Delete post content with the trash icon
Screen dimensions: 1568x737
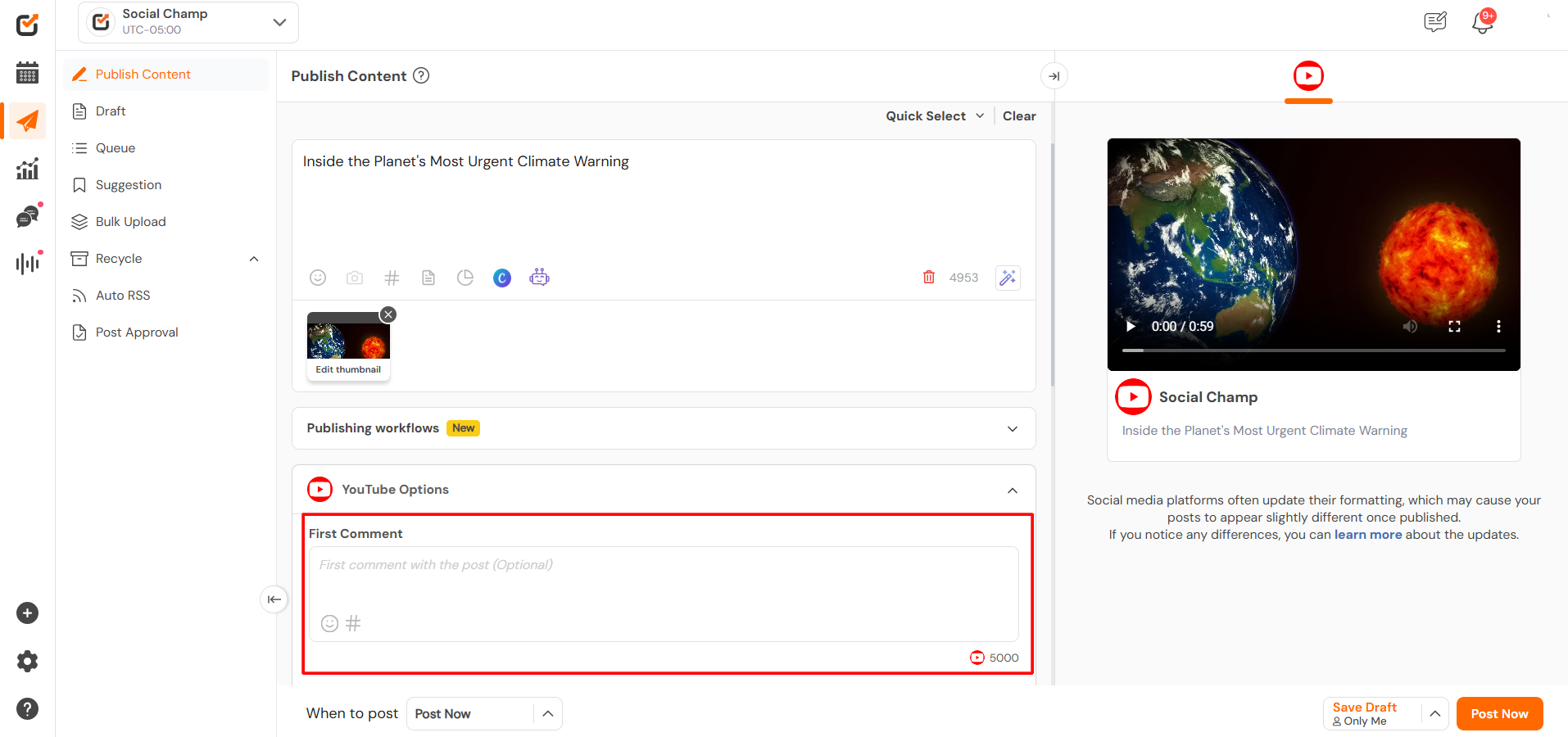pos(929,278)
